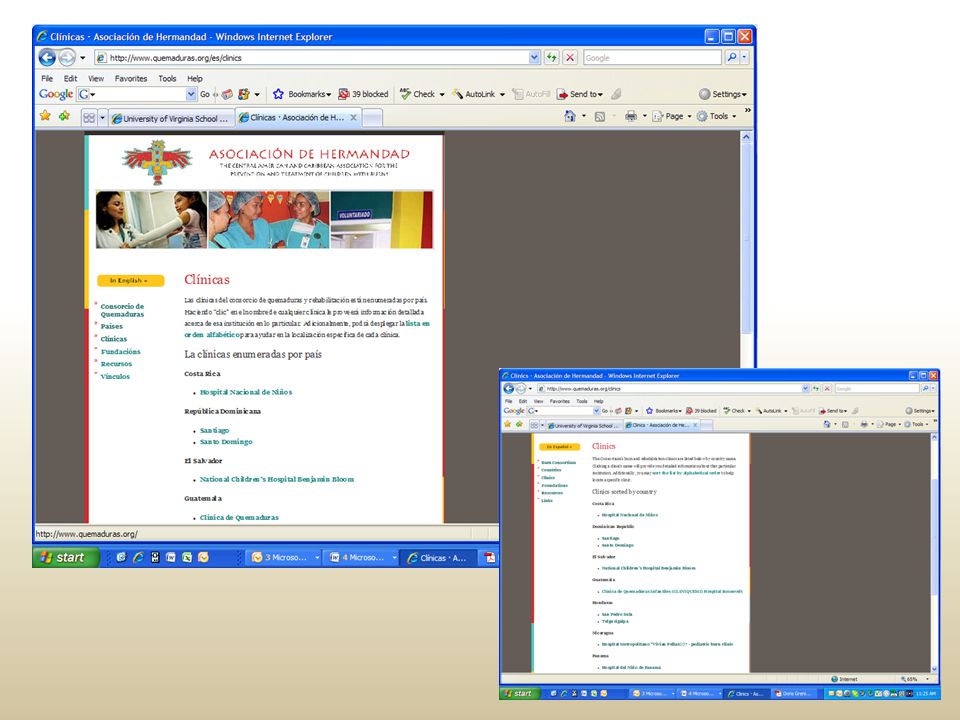Expand Send to dropdown on Google toolbar
The width and height of the screenshot is (960, 720).
pyautogui.click(x=600, y=94)
